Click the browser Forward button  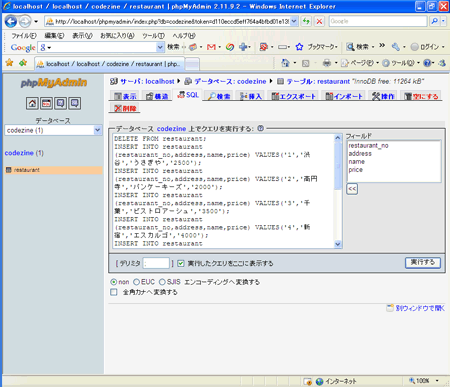coord(25,22)
